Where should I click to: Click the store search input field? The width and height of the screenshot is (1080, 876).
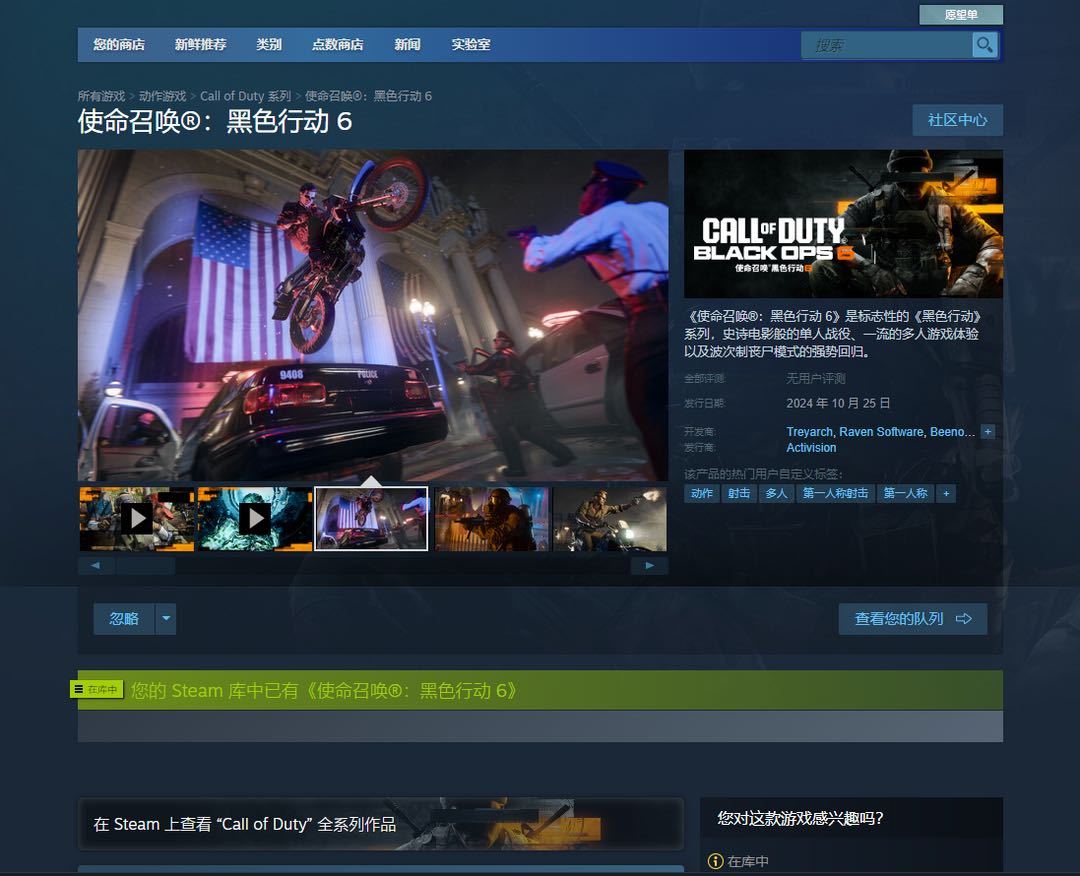[x=887, y=45]
